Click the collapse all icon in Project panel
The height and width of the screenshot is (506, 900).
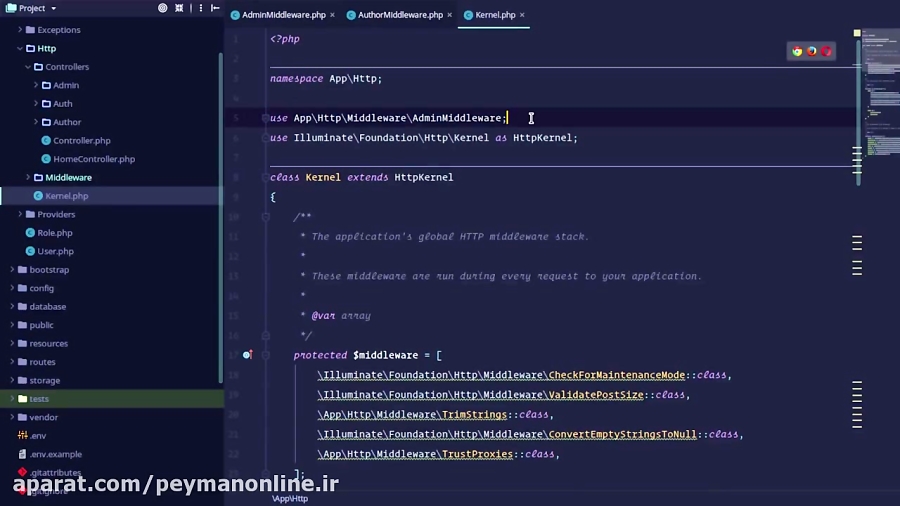(179, 8)
